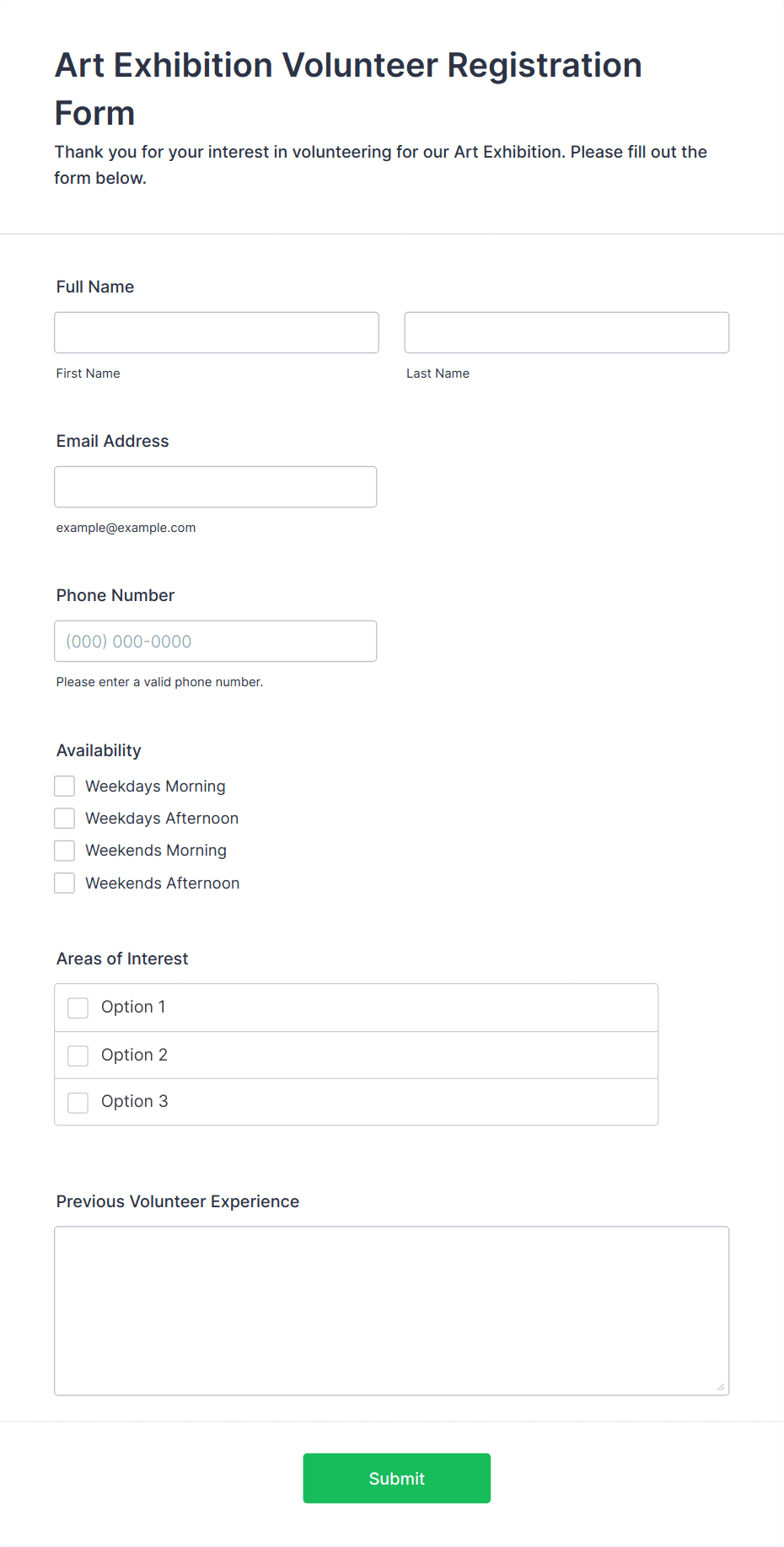Image resolution: width=784 pixels, height=1547 pixels.
Task: Click the Previous Volunteer Experience text area
Action: (392, 1310)
